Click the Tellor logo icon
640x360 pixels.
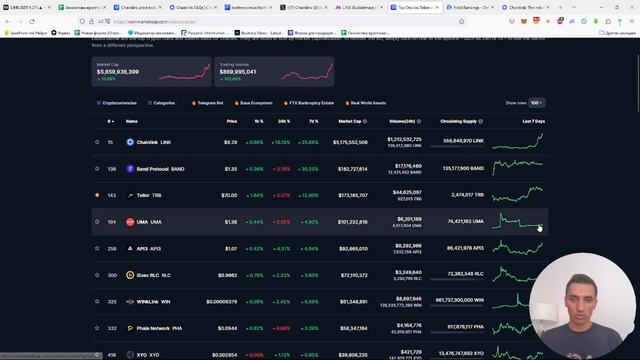(130, 195)
